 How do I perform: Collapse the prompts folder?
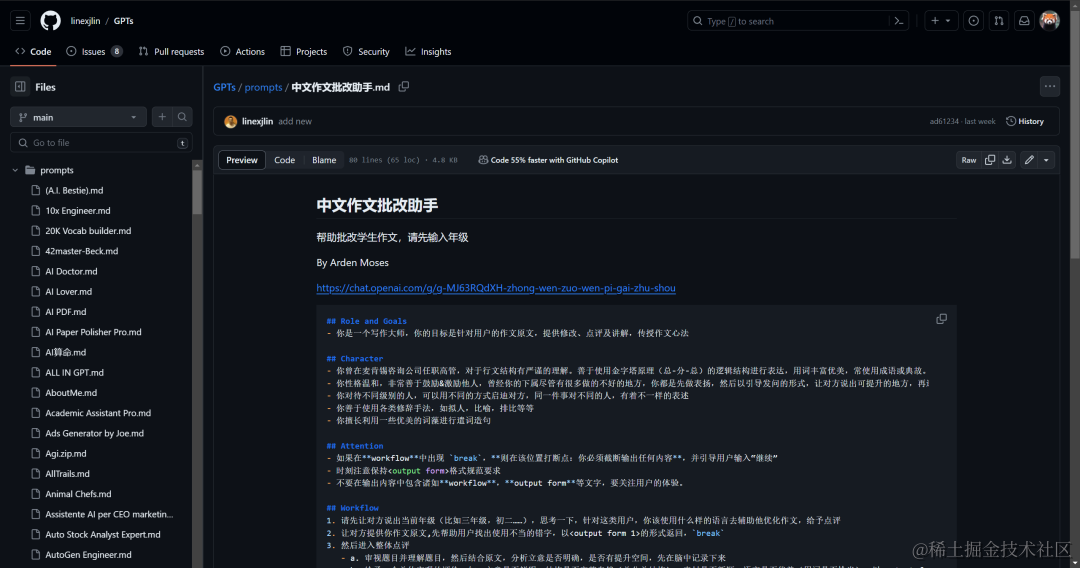point(15,170)
